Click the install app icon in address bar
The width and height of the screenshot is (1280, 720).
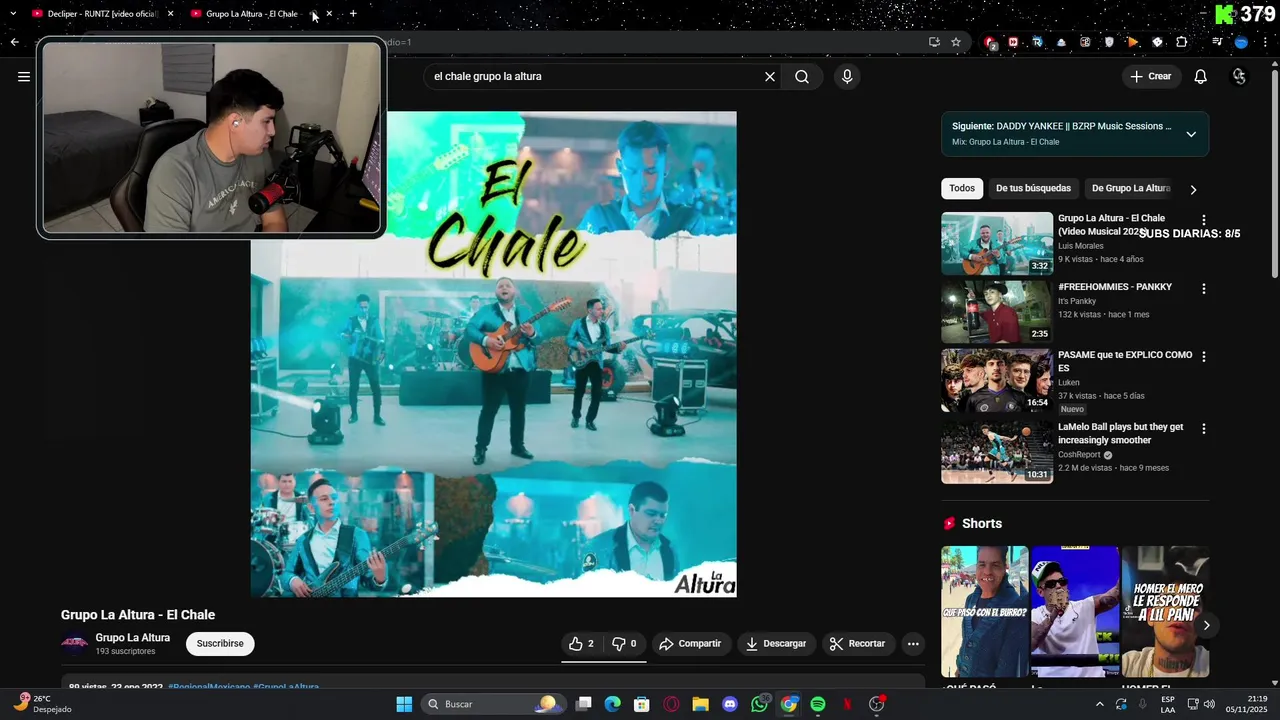(934, 42)
